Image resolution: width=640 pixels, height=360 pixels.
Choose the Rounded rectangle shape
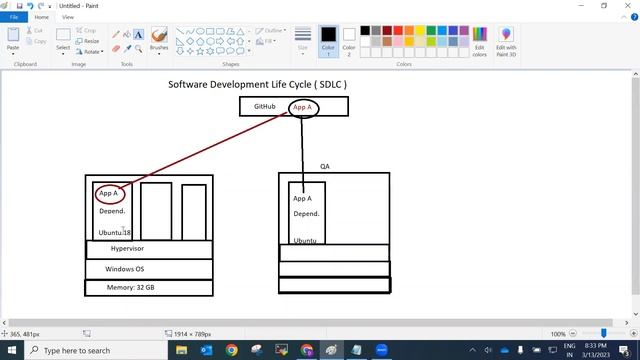(220, 31)
